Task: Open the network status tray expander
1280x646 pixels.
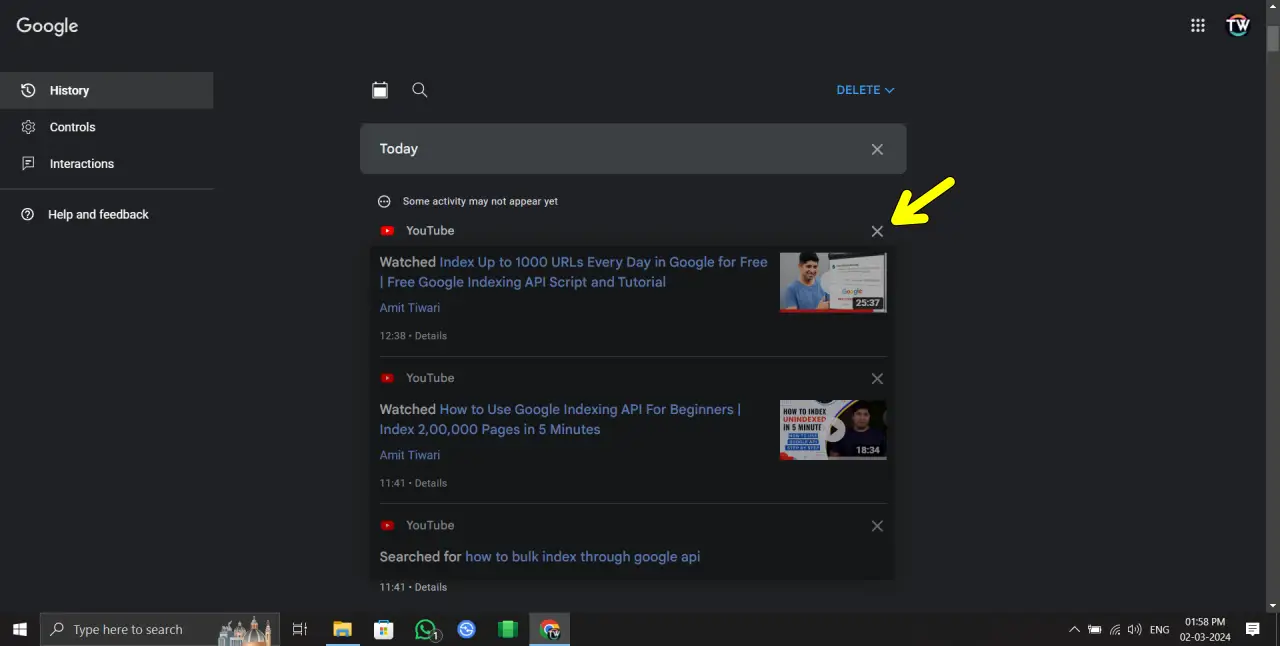Action: pyautogui.click(x=1114, y=629)
